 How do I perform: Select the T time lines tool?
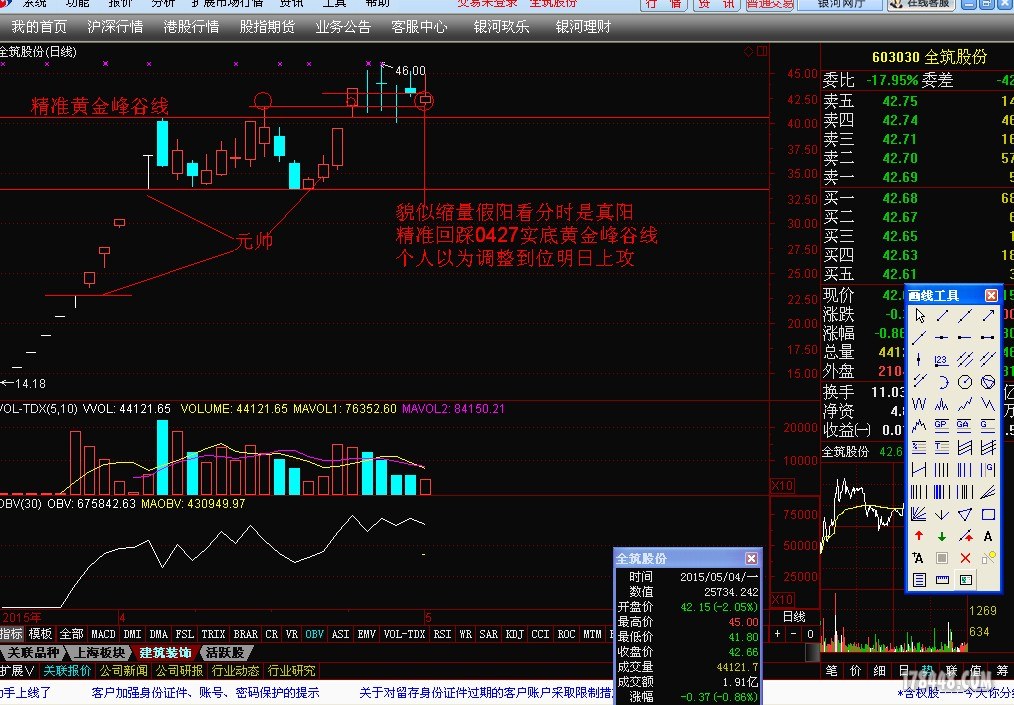(942, 448)
